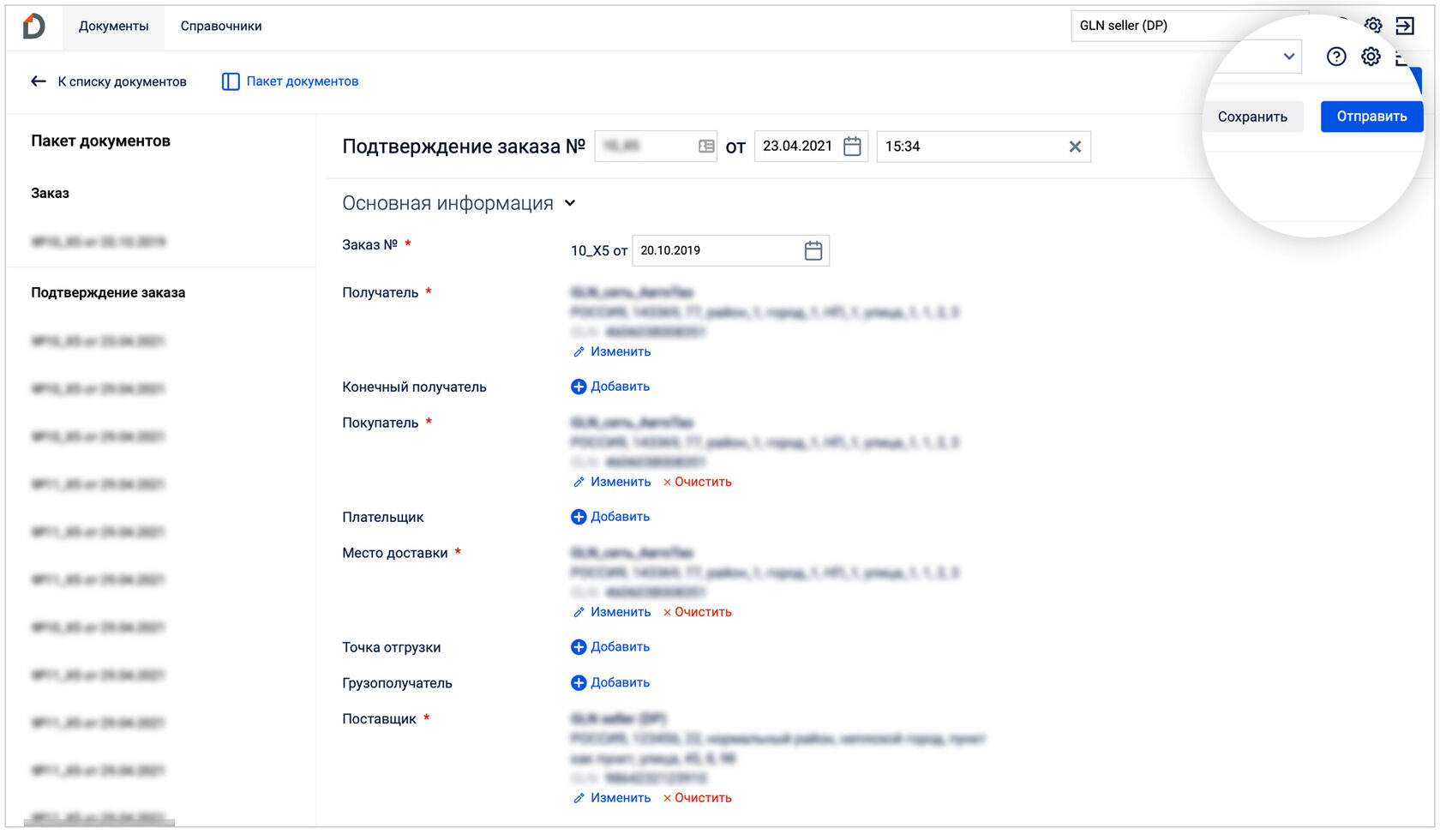The image size is (1440, 840).
Task: Click the GLN seller (DP) selector field
Action: click(1190, 26)
